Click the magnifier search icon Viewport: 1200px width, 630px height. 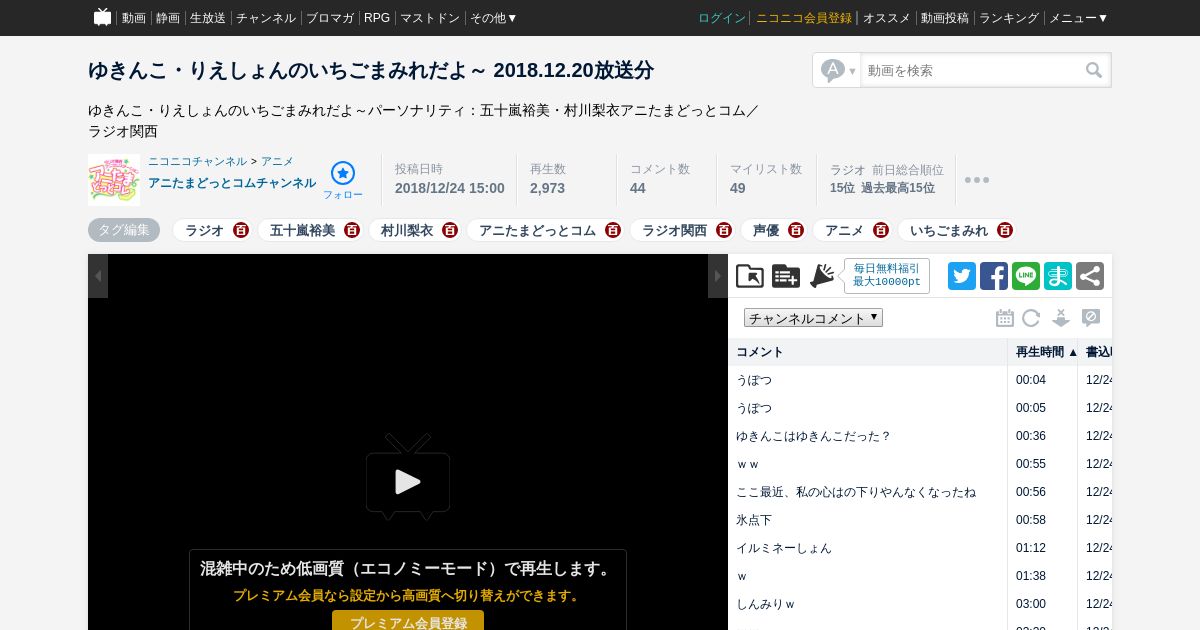1094,70
